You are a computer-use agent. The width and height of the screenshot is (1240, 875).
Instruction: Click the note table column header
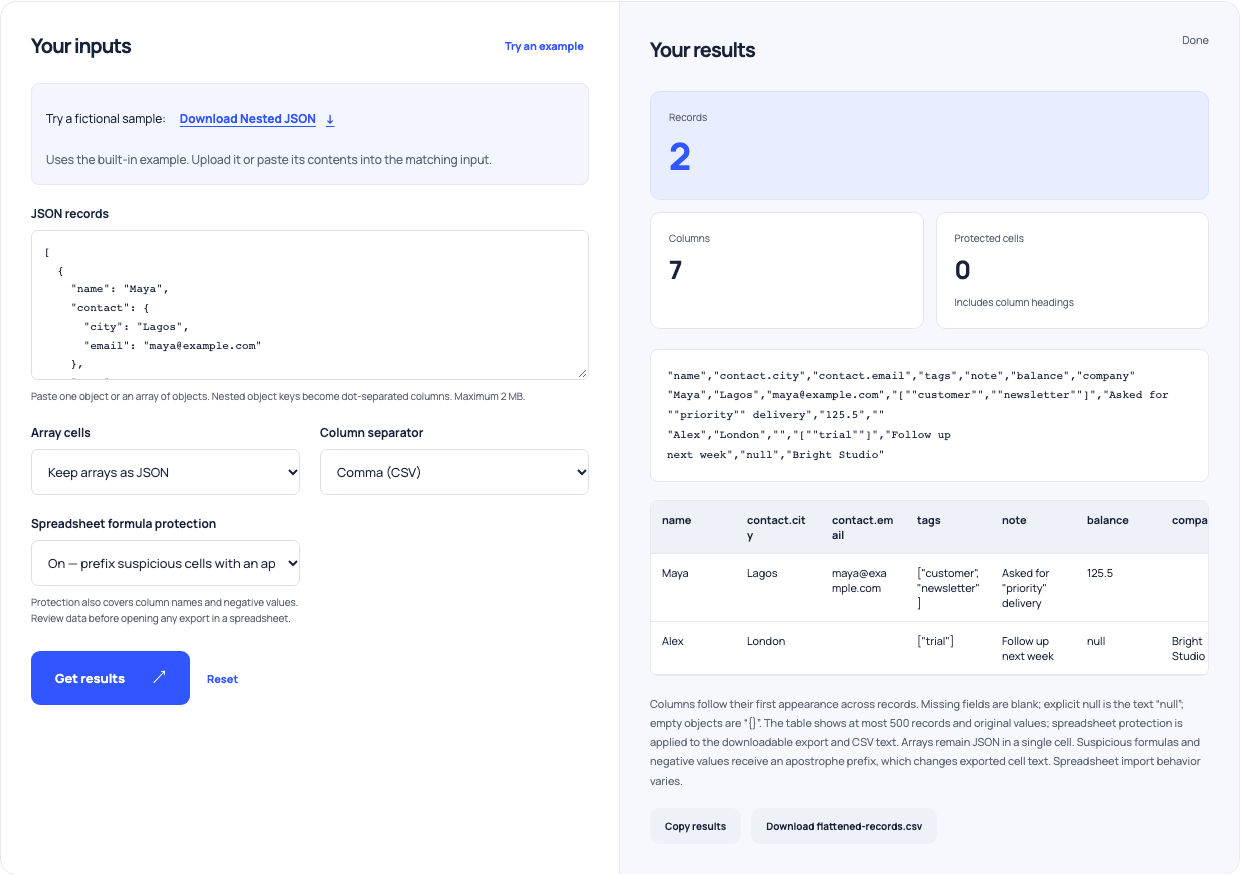tap(1033, 527)
